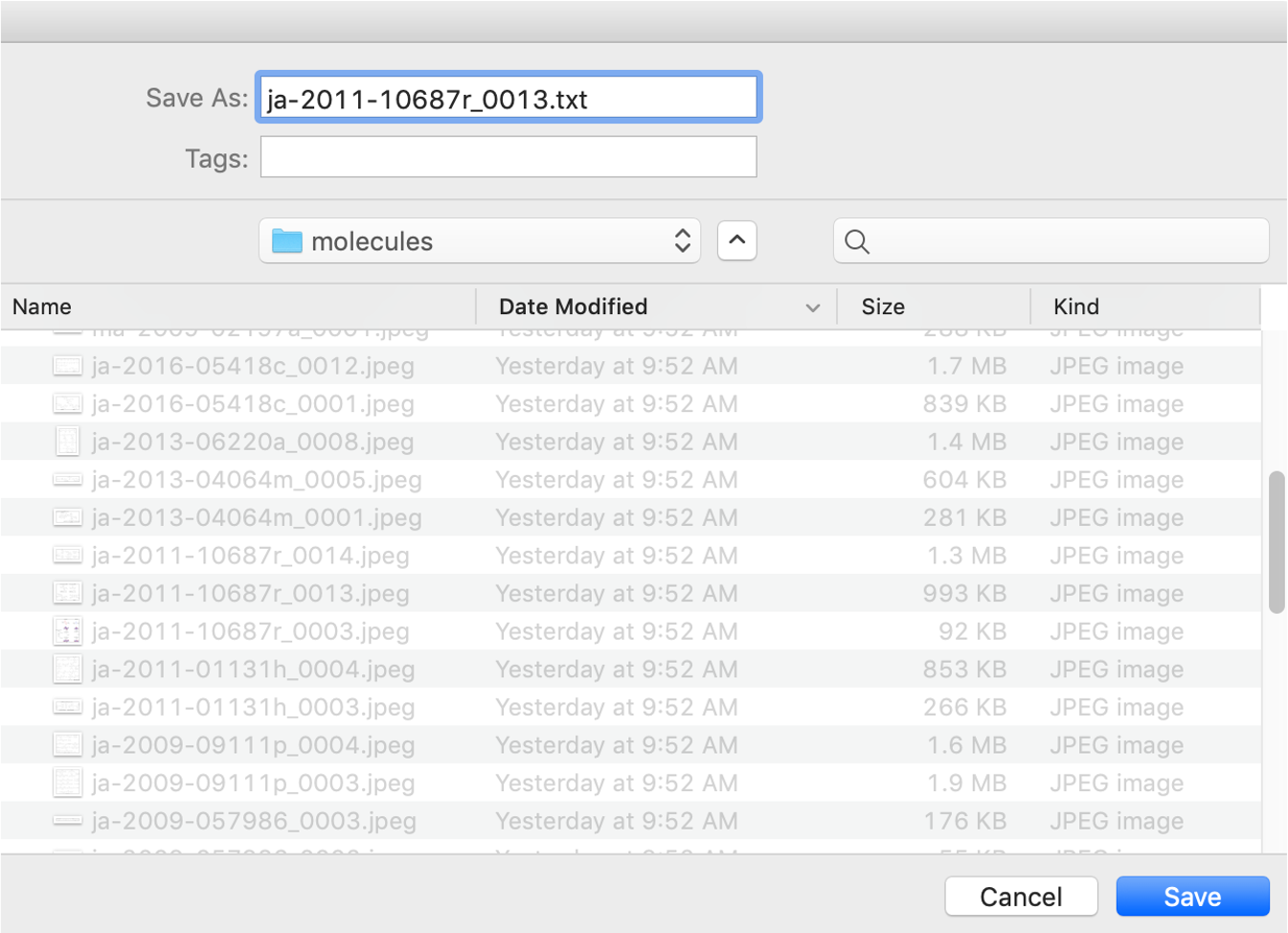
Task: Click the blue molecules folder icon
Action: [286, 241]
